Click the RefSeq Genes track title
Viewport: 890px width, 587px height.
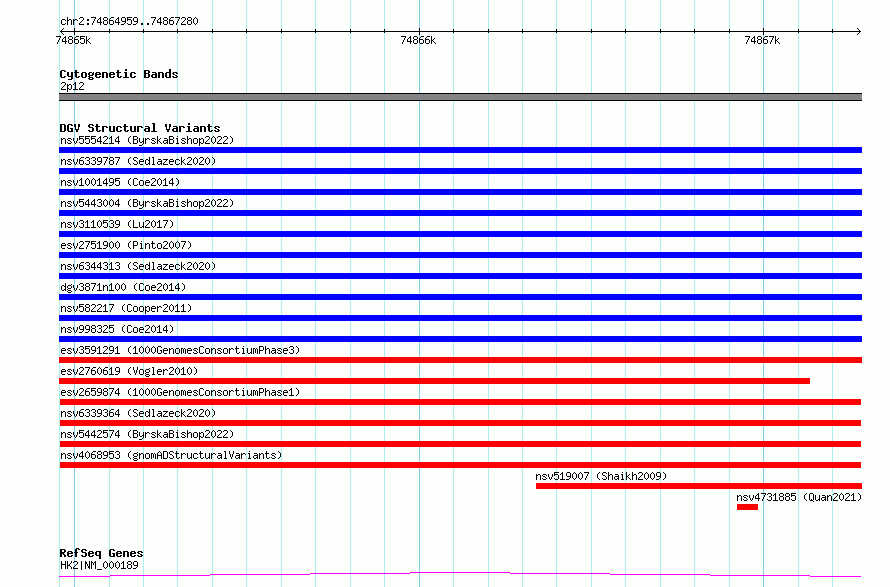point(101,553)
